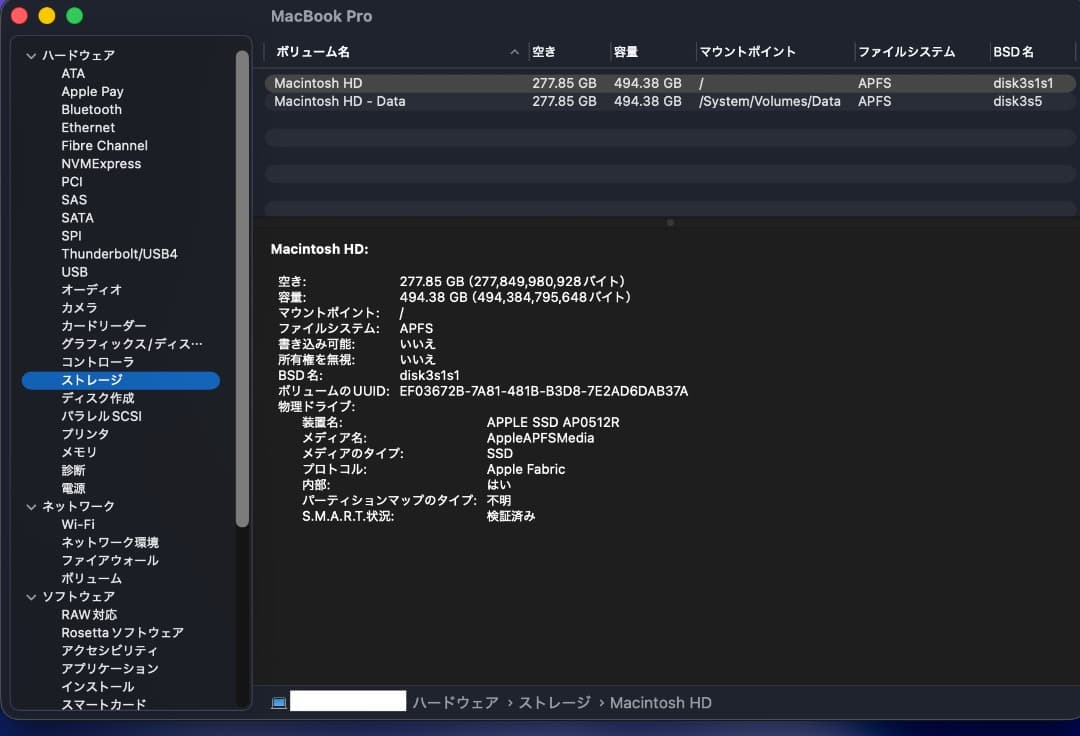Open the Bluetooth information section
The height and width of the screenshot is (736, 1080).
pyautogui.click(x=91, y=109)
